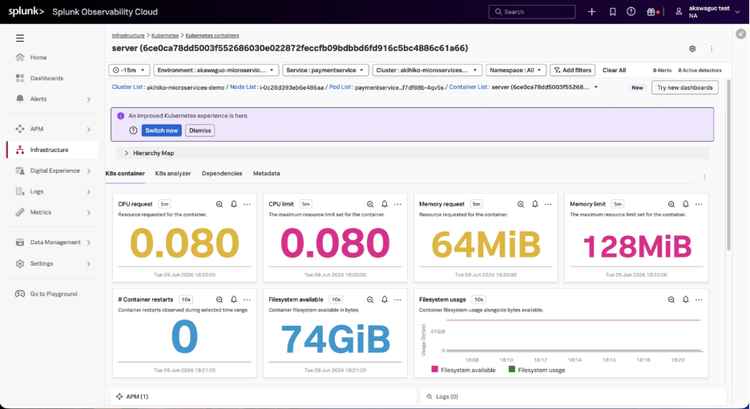Open the Cluster List link

(x=127, y=87)
